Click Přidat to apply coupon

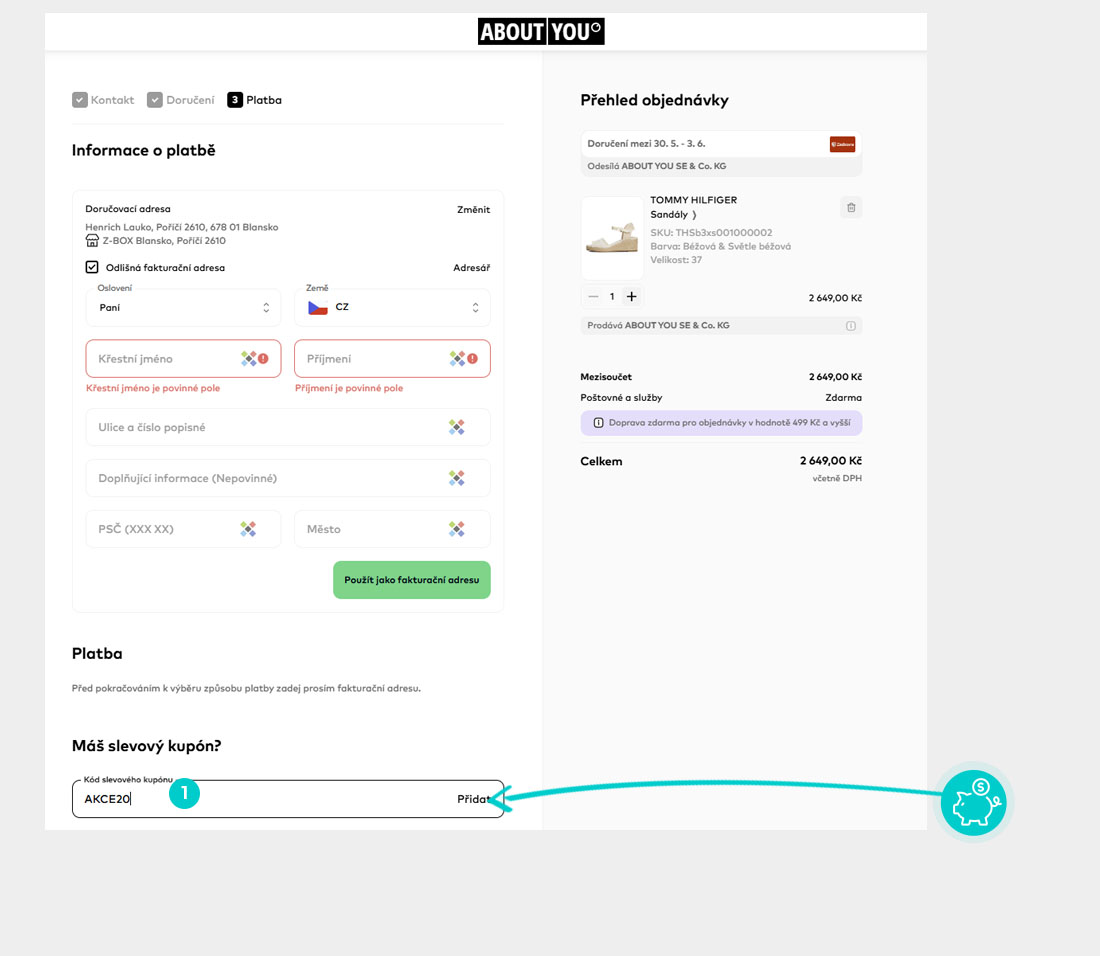click(x=474, y=799)
